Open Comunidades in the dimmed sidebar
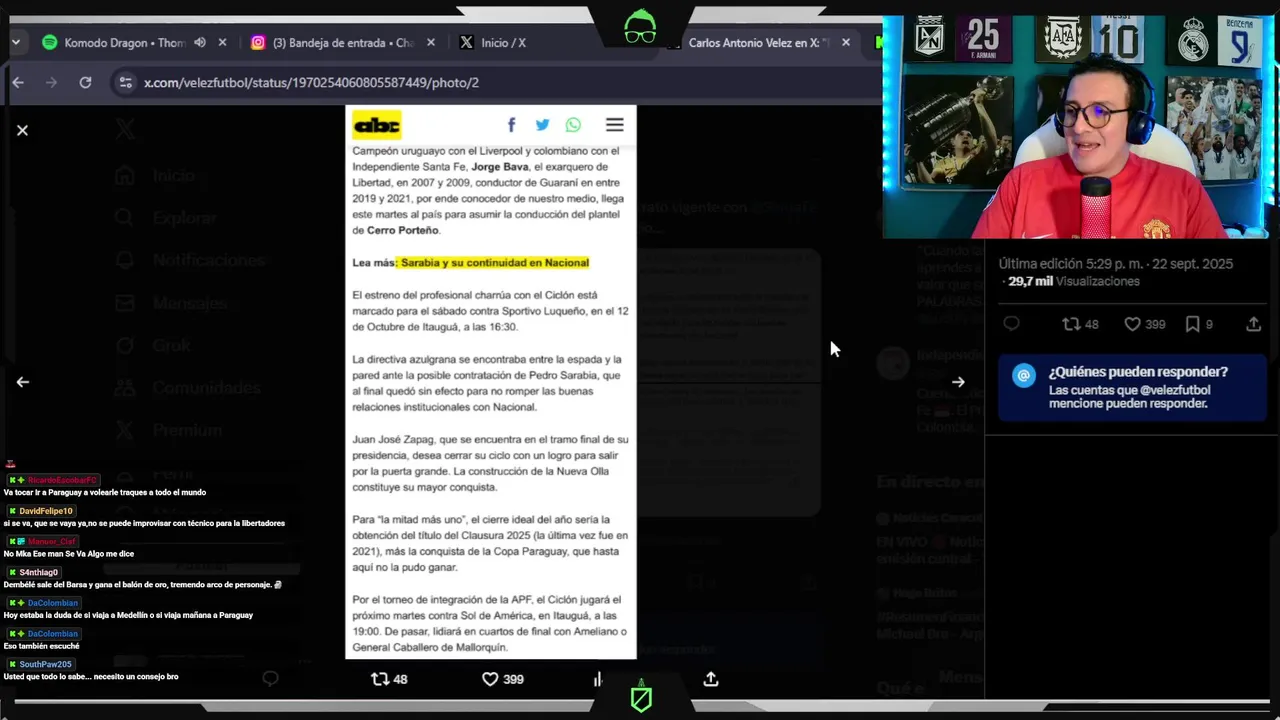 tap(187, 388)
